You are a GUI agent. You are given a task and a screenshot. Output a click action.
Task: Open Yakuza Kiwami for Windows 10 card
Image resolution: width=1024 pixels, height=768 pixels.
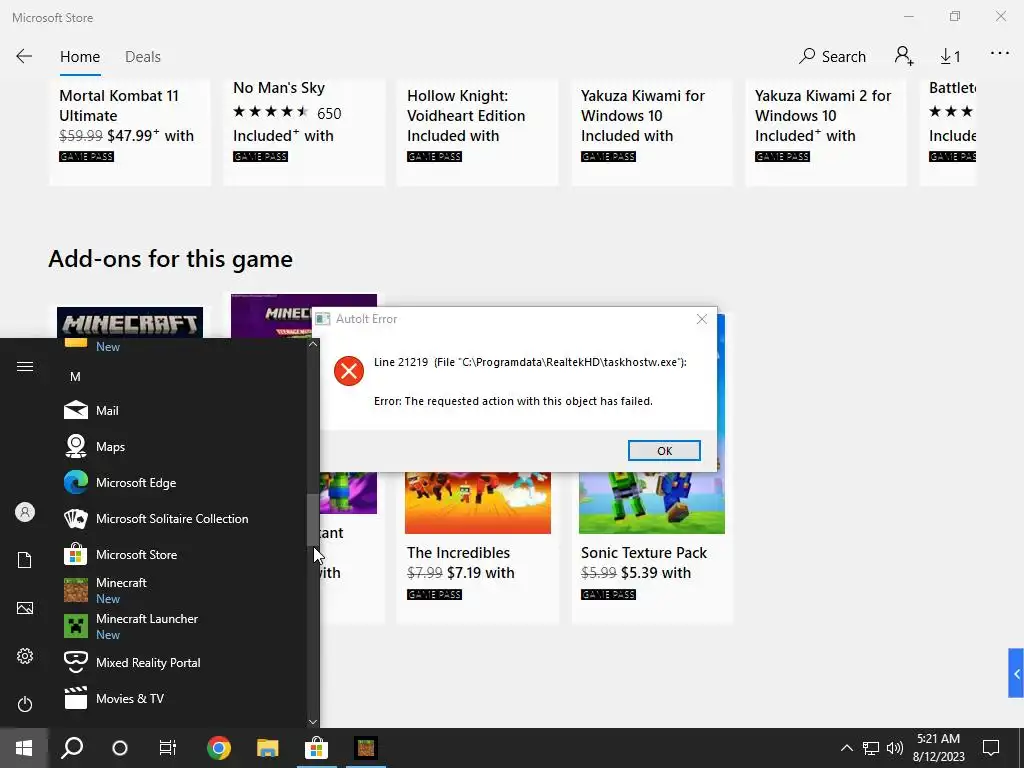point(652,133)
